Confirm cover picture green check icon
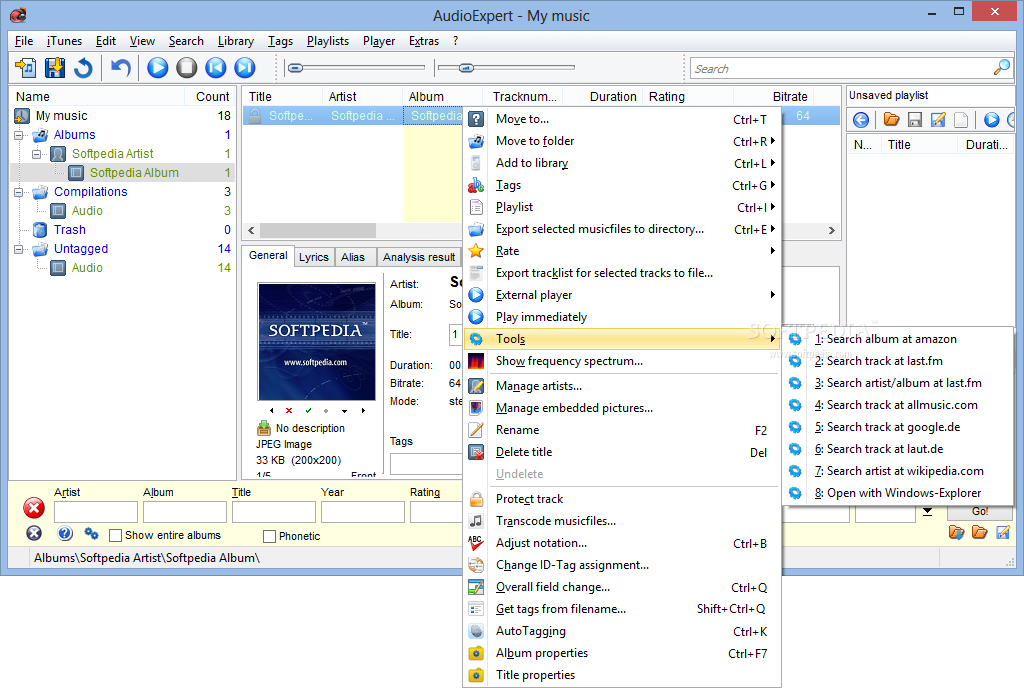The width and height of the screenshot is (1024, 688). (308, 411)
